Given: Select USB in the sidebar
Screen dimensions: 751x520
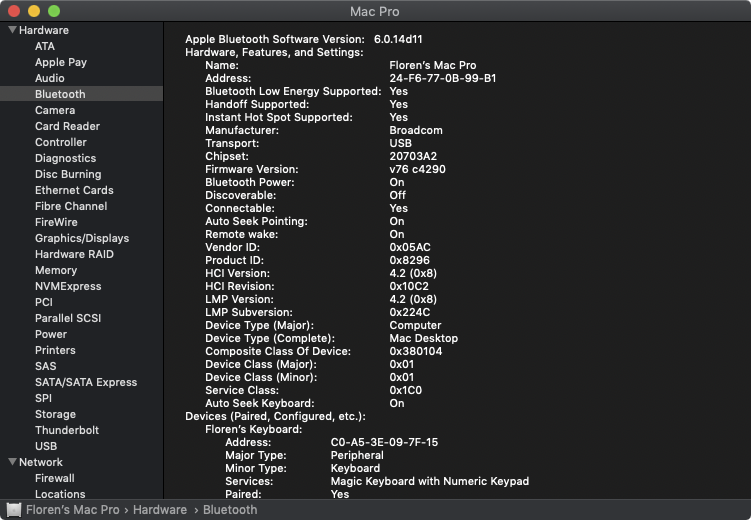Looking at the screenshot, I should [x=46, y=446].
